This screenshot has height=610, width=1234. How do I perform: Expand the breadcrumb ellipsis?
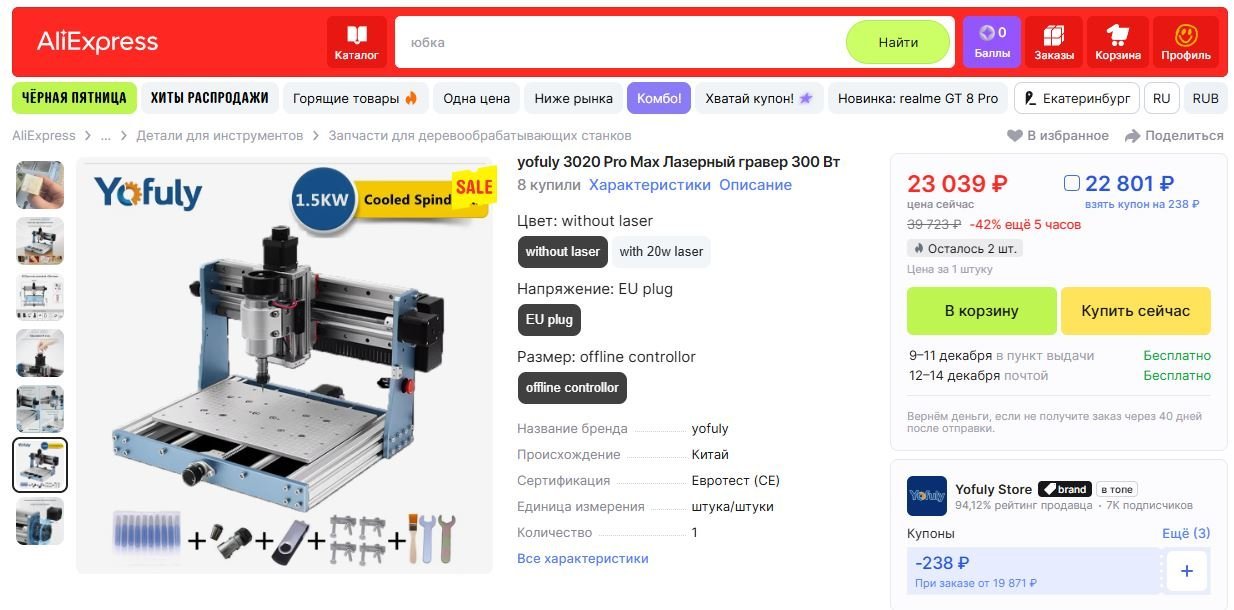[x=105, y=135]
